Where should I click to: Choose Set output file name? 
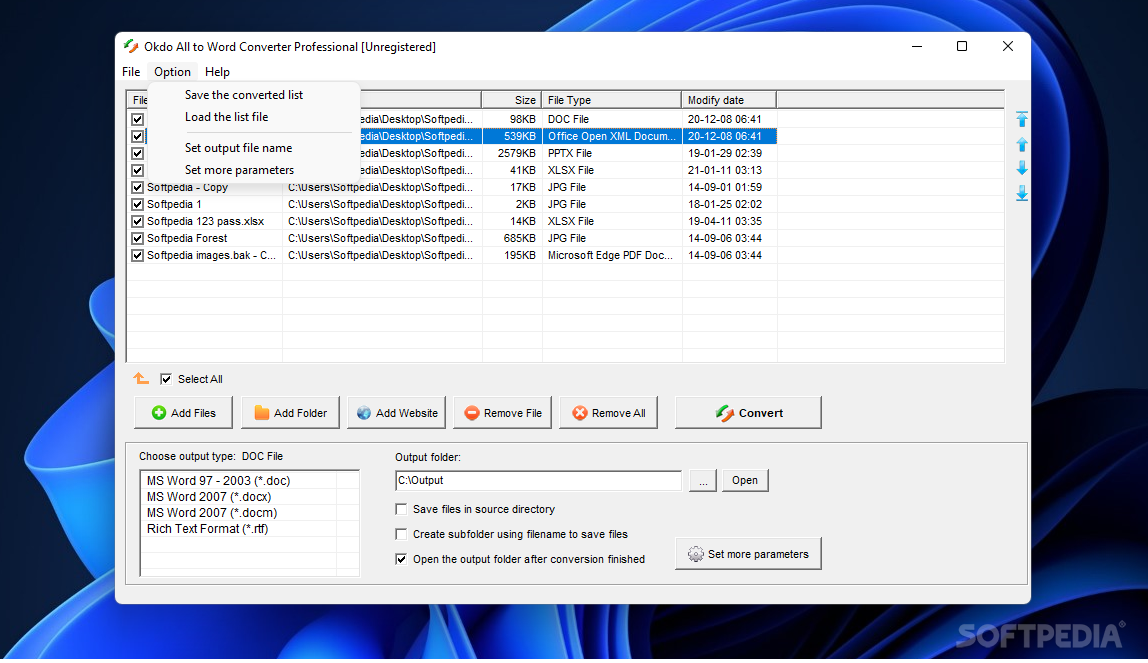tap(239, 148)
